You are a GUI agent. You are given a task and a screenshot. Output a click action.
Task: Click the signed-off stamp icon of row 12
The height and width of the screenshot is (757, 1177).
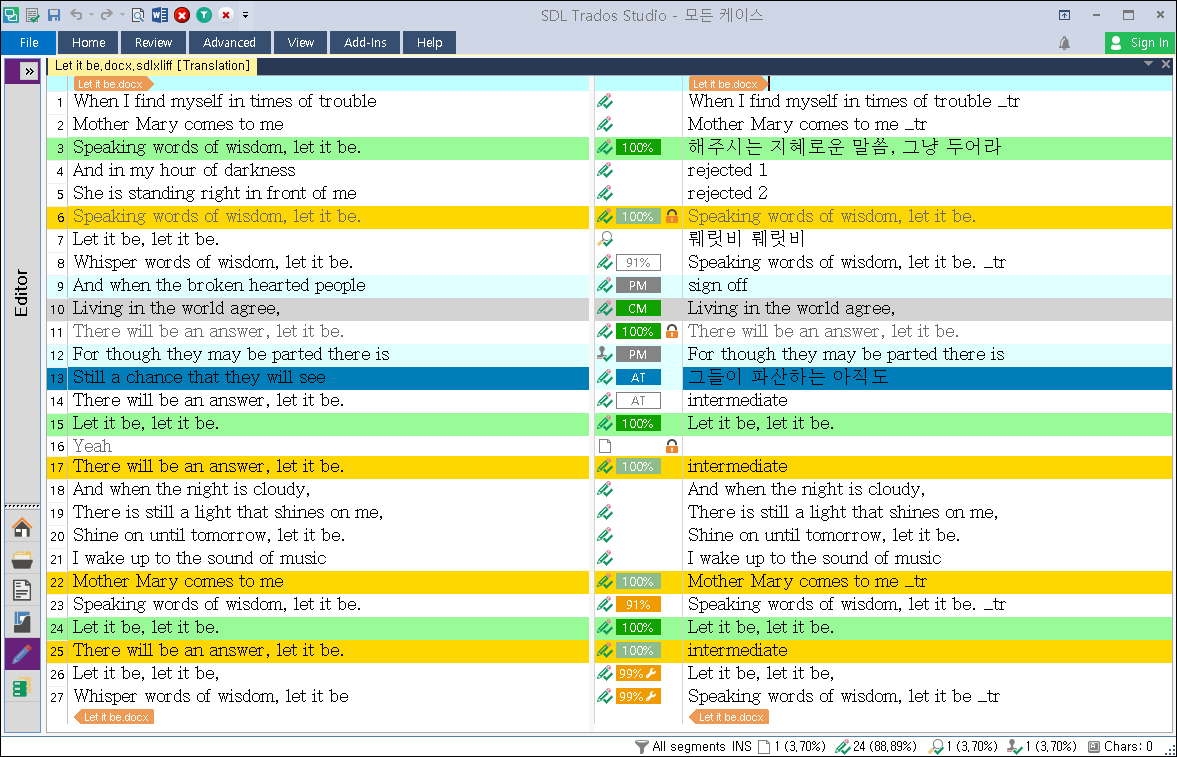(x=605, y=354)
